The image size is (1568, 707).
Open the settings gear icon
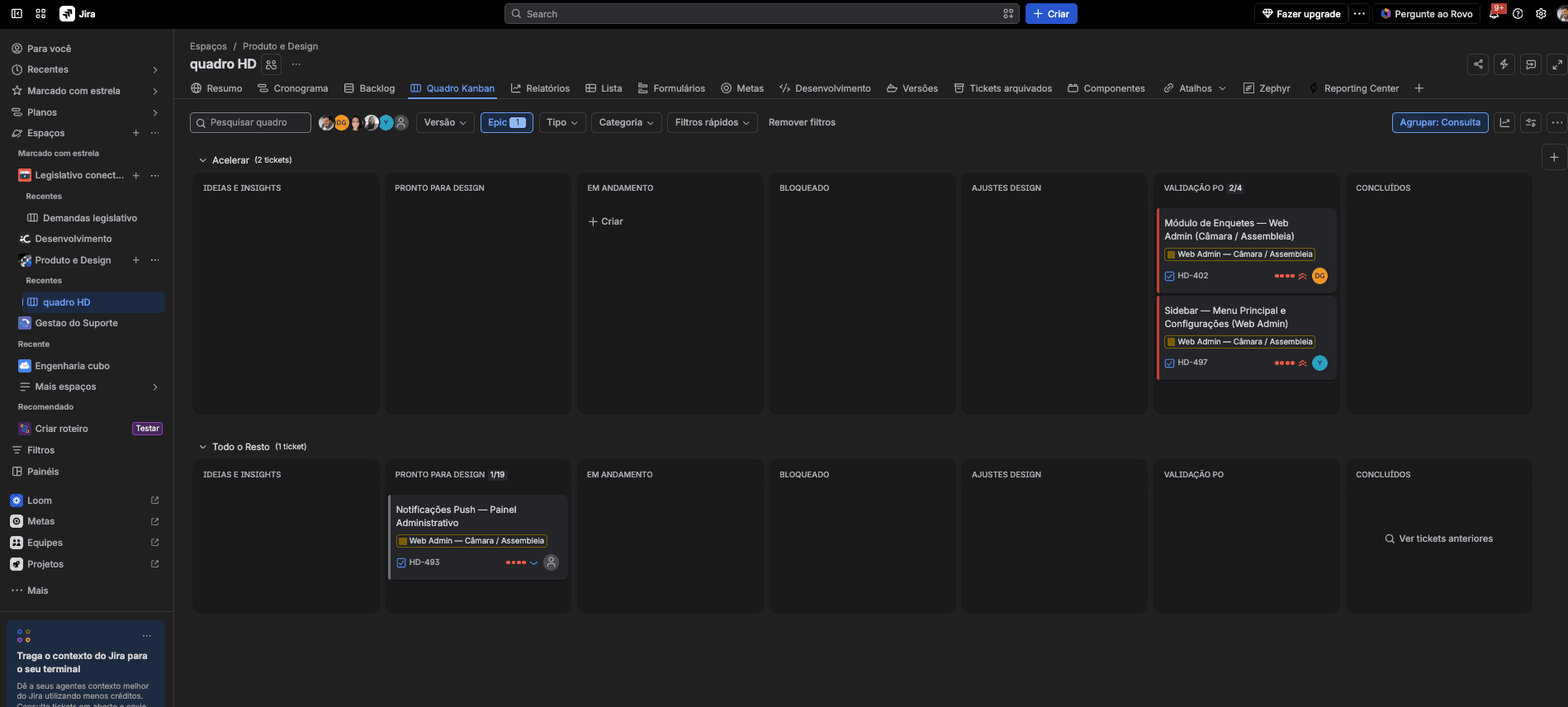tap(1541, 14)
